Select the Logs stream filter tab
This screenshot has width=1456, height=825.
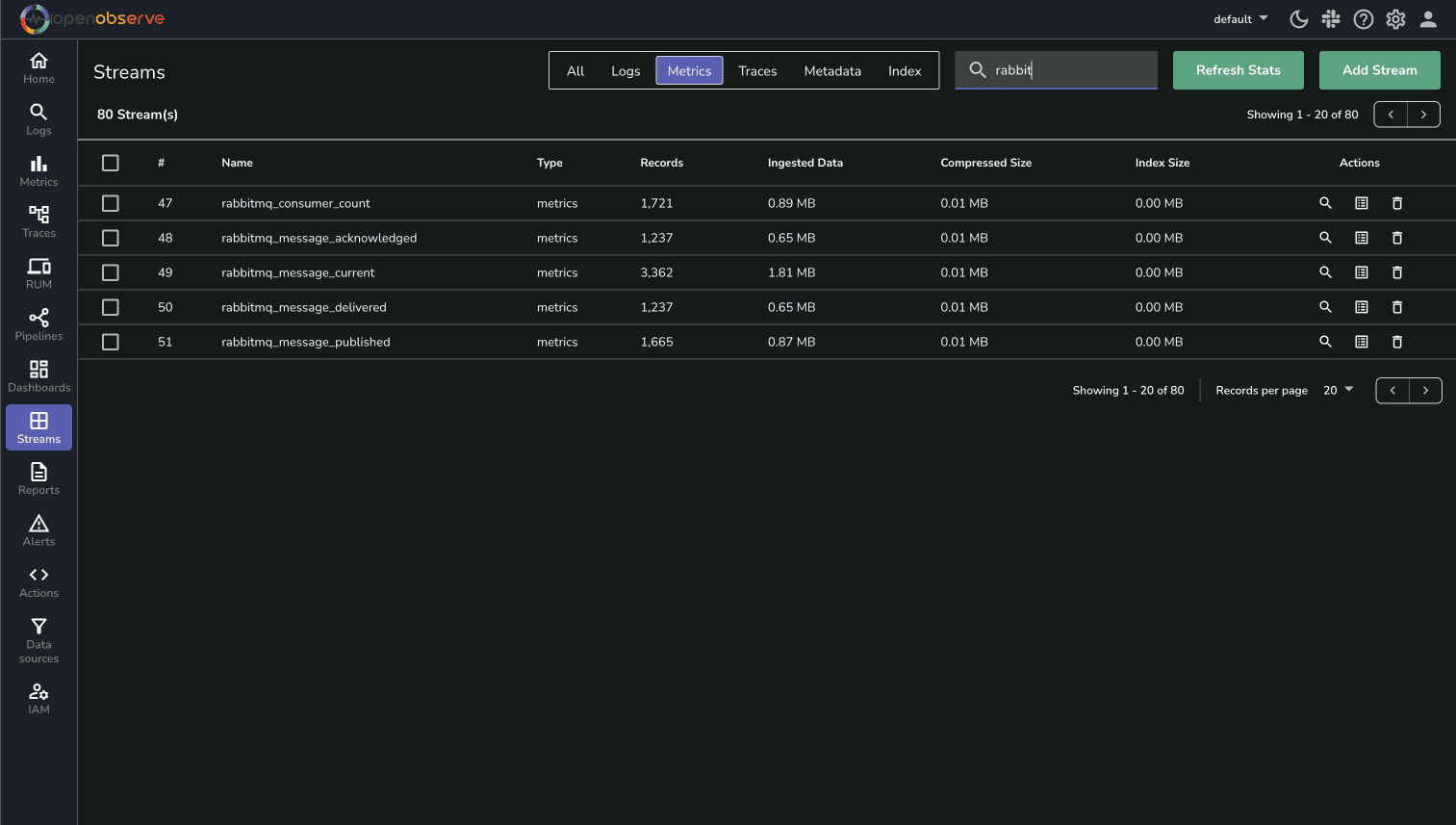tap(626, 71)
